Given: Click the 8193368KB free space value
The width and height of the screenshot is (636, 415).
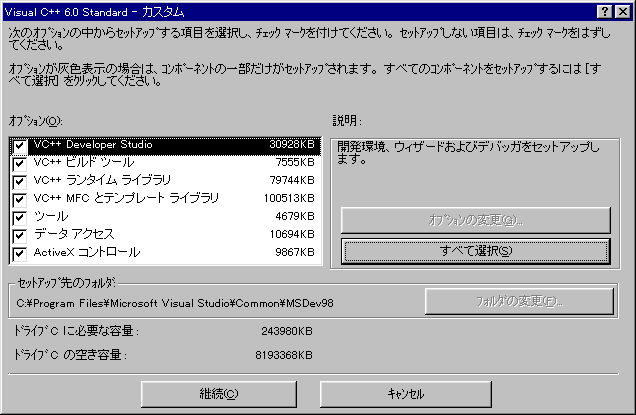Looking at the screenshot, I should coord(284,355).
